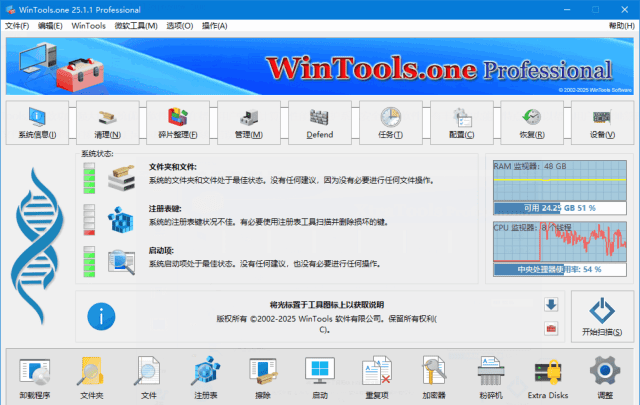The width and height of the screenshot is (640, 405).
Task: Click the RAM 监视器 graph
Action: [x=560, y=180]
